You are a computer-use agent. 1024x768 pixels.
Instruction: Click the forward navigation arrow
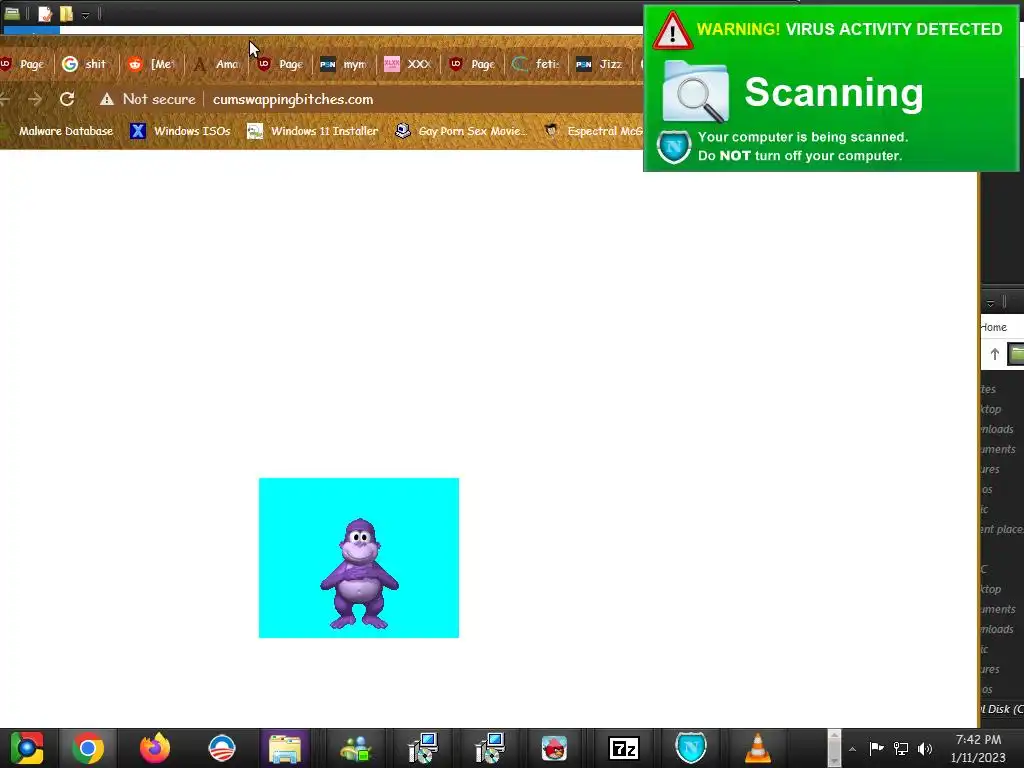click(35, 99)
